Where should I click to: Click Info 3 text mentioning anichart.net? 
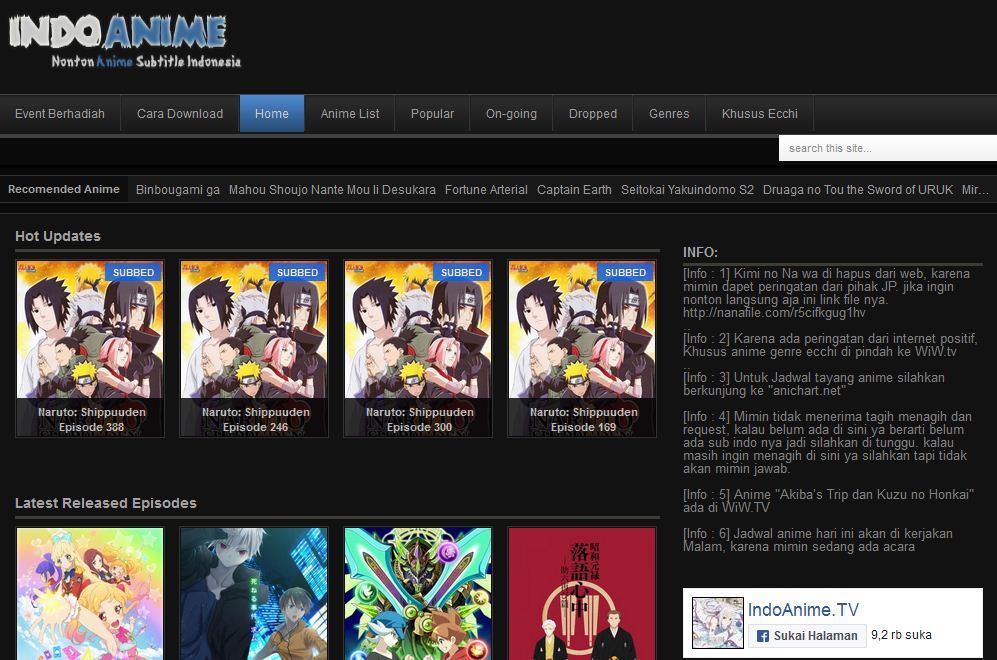point(814,384)
